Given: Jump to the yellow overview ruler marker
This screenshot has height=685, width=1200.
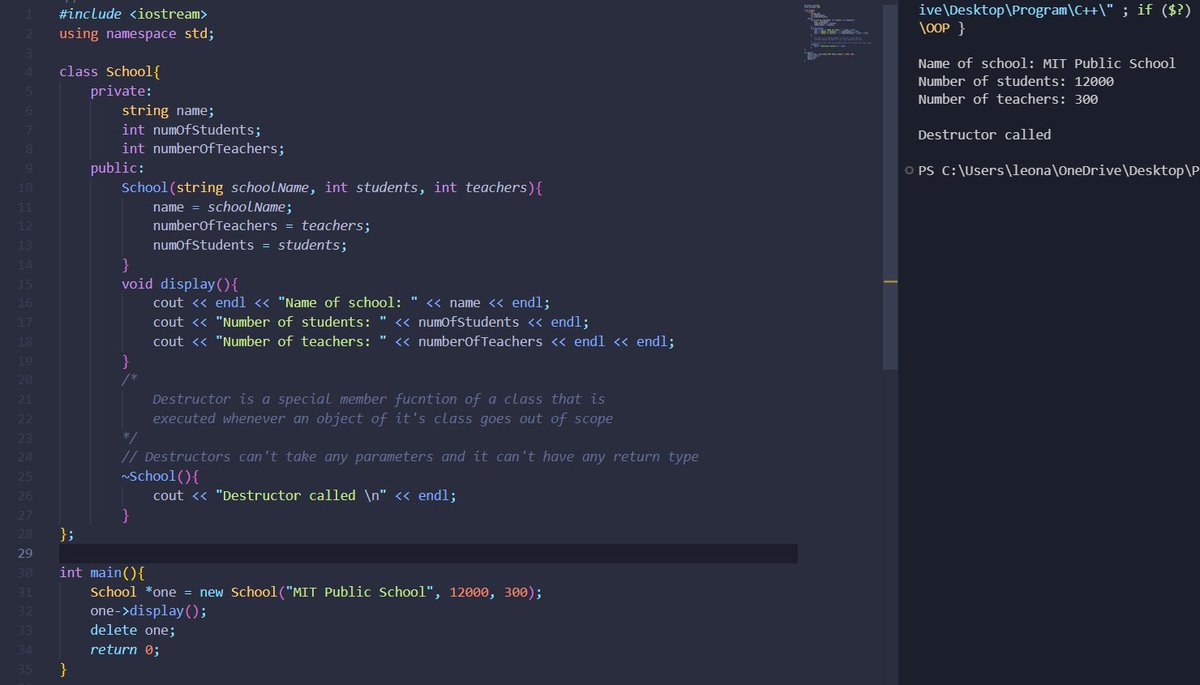Looking at the screenshot, I should [890, 282].
